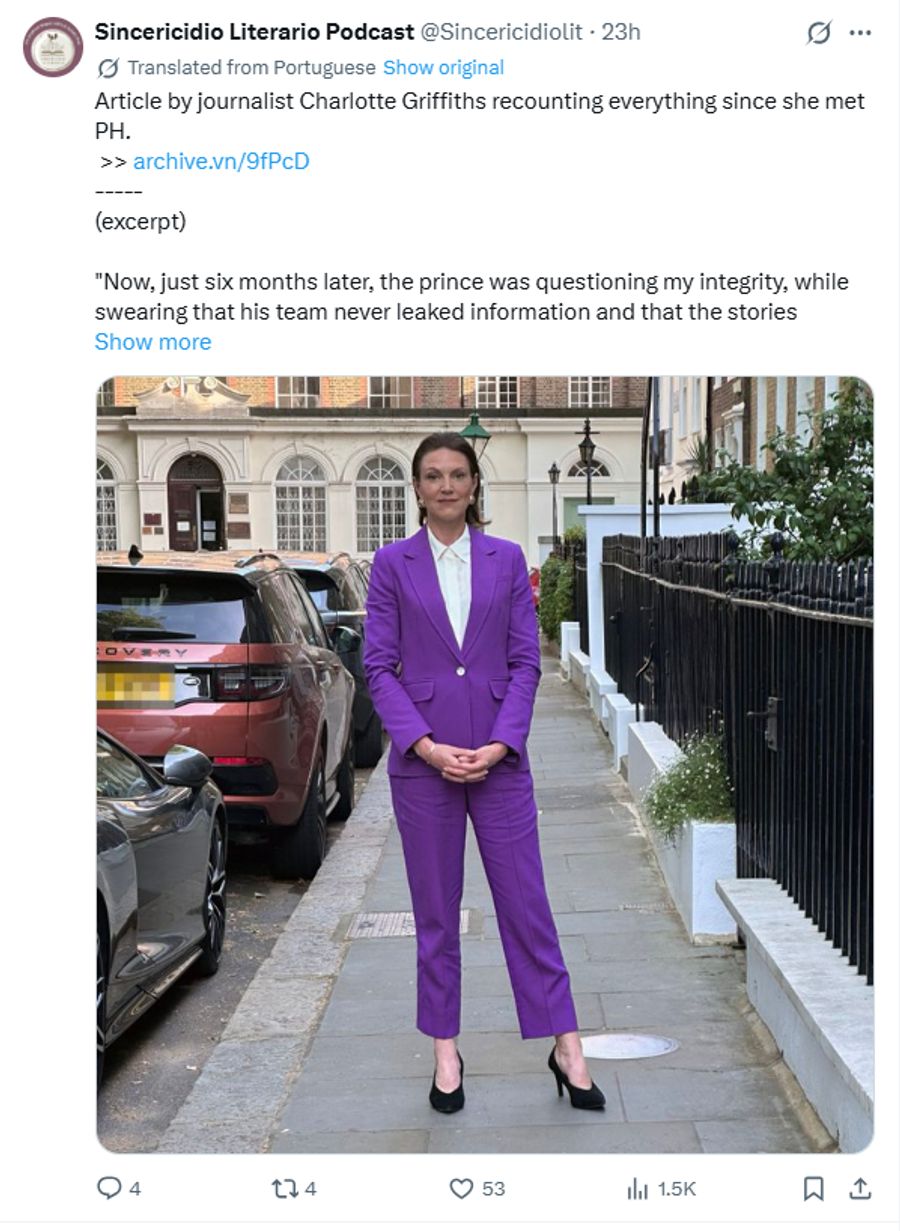This screenshot has width=900, height=1231.
Task: Click the Translated from Portuguese label
Action: (252, 68)
